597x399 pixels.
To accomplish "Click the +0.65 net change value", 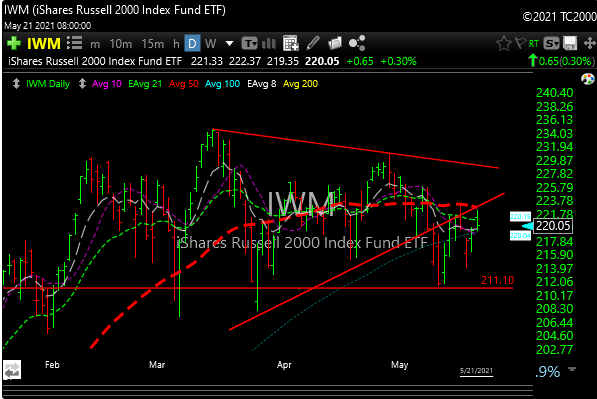I will (360, 61).
